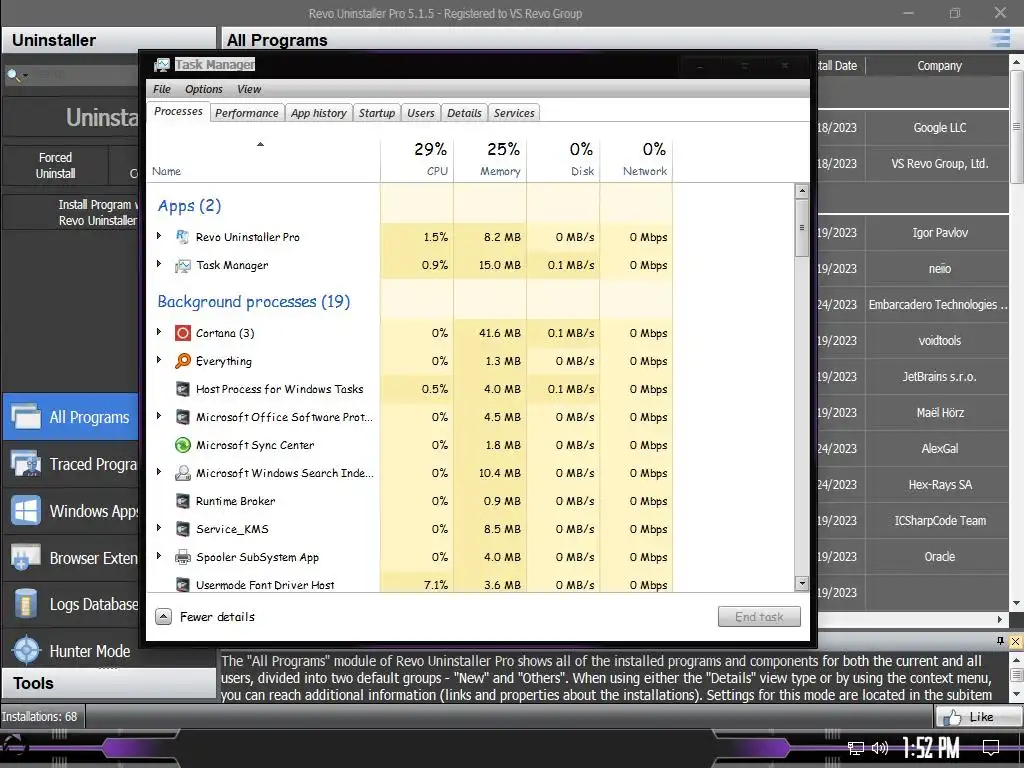Open the View menu in Task Manager

coord(249,89)
